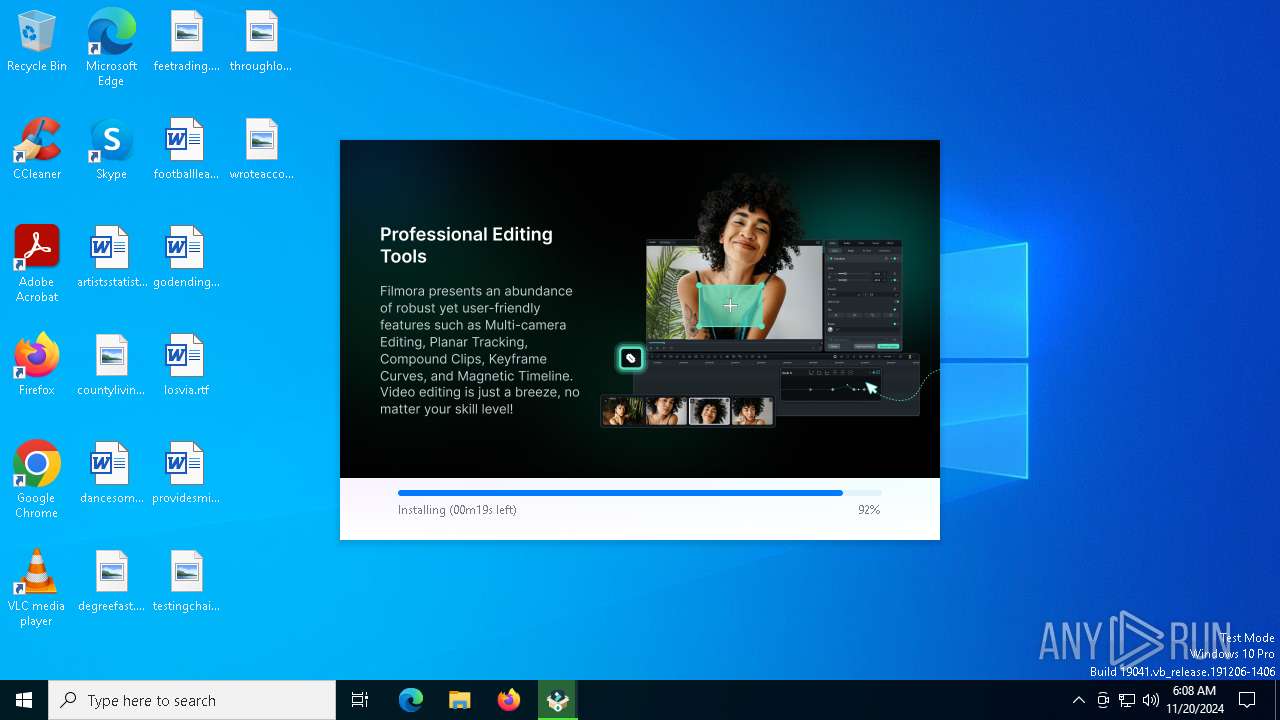Screen dimensions: 1280x720
Task: Select losvia.rtf document icon
Action: (x=186, y=366)
